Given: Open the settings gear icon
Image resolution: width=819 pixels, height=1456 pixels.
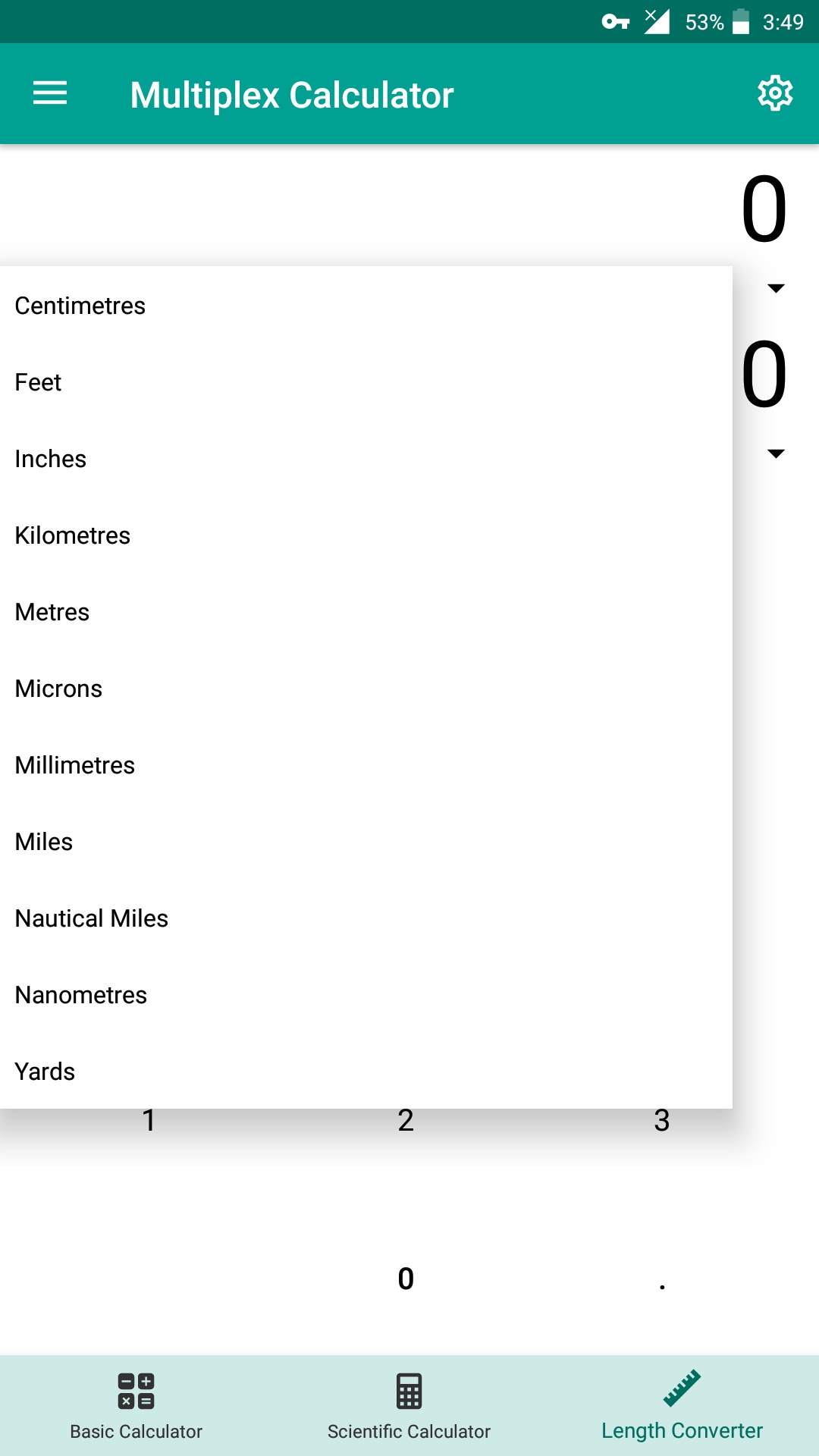Looking at the screenshot, I should [x=775, y=93].
